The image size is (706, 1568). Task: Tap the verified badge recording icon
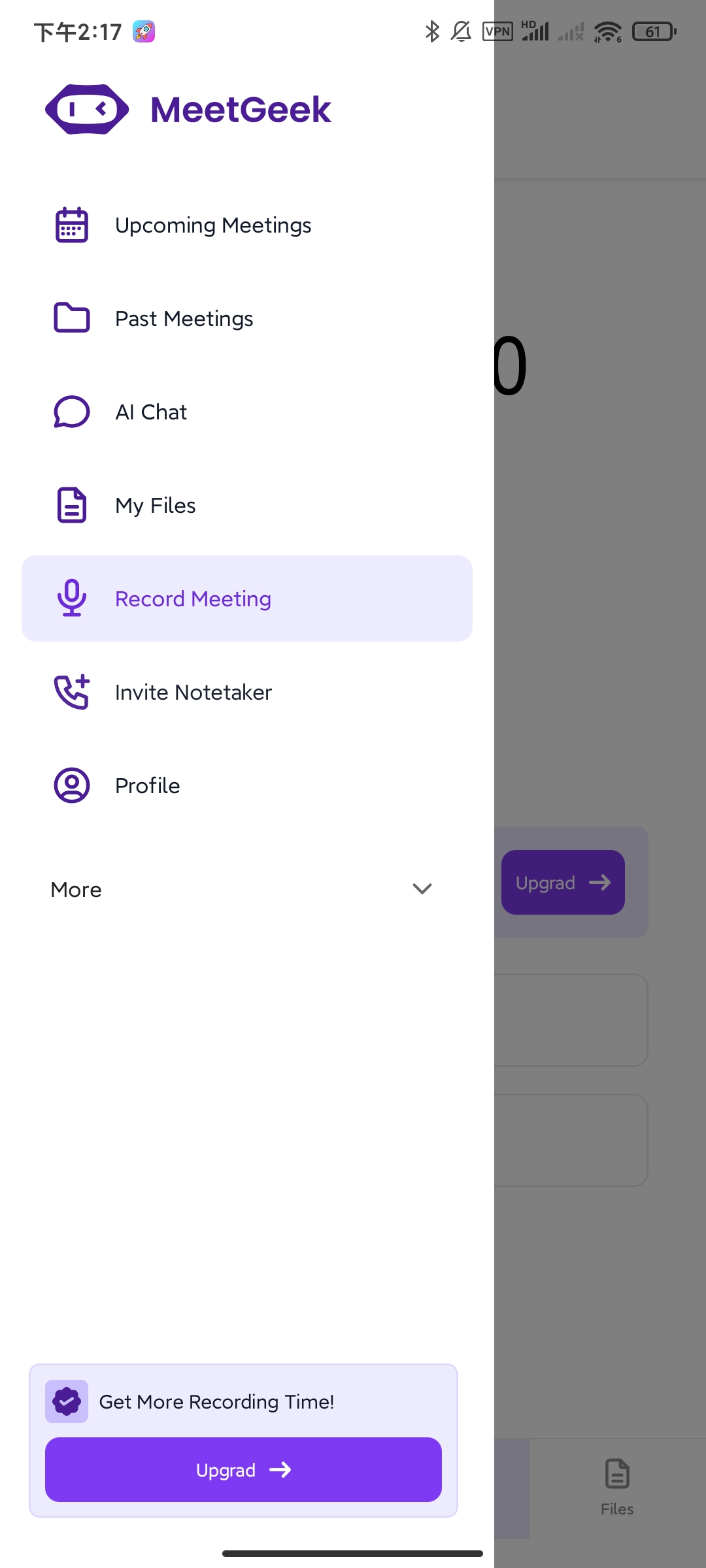click(x=67, y=1401)
